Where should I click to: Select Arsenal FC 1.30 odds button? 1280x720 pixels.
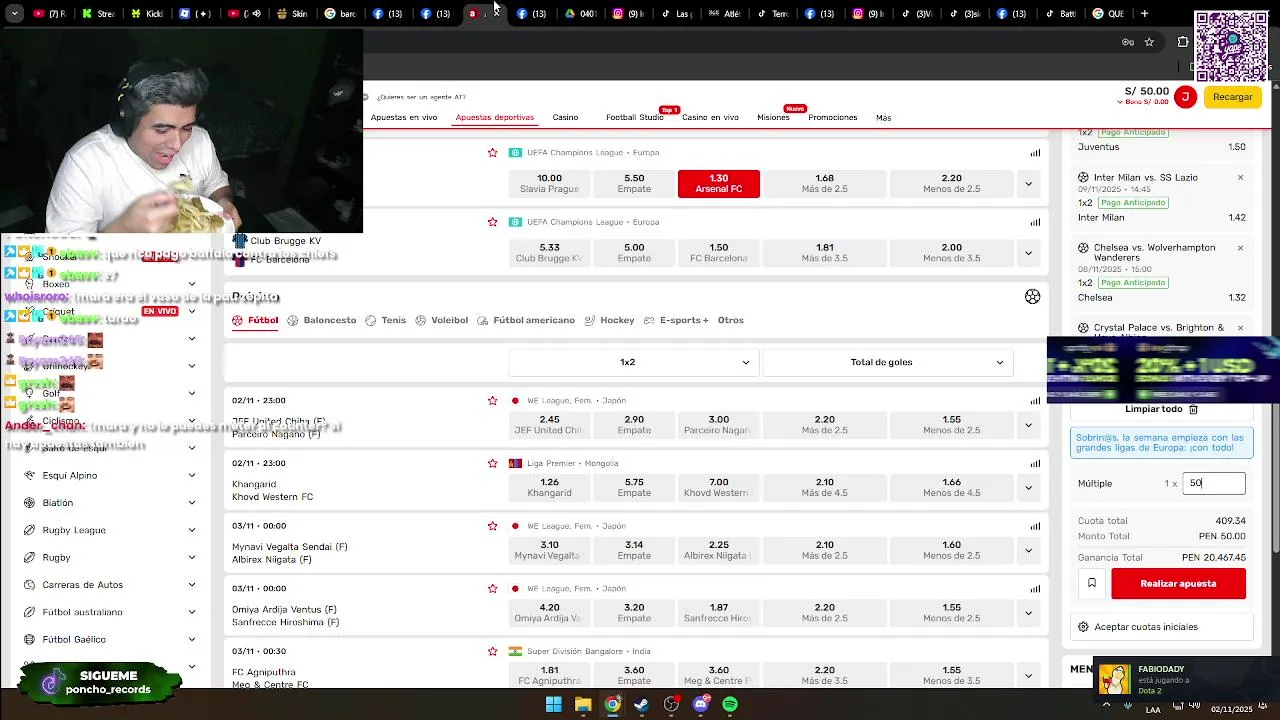click(x=719, y=184)
